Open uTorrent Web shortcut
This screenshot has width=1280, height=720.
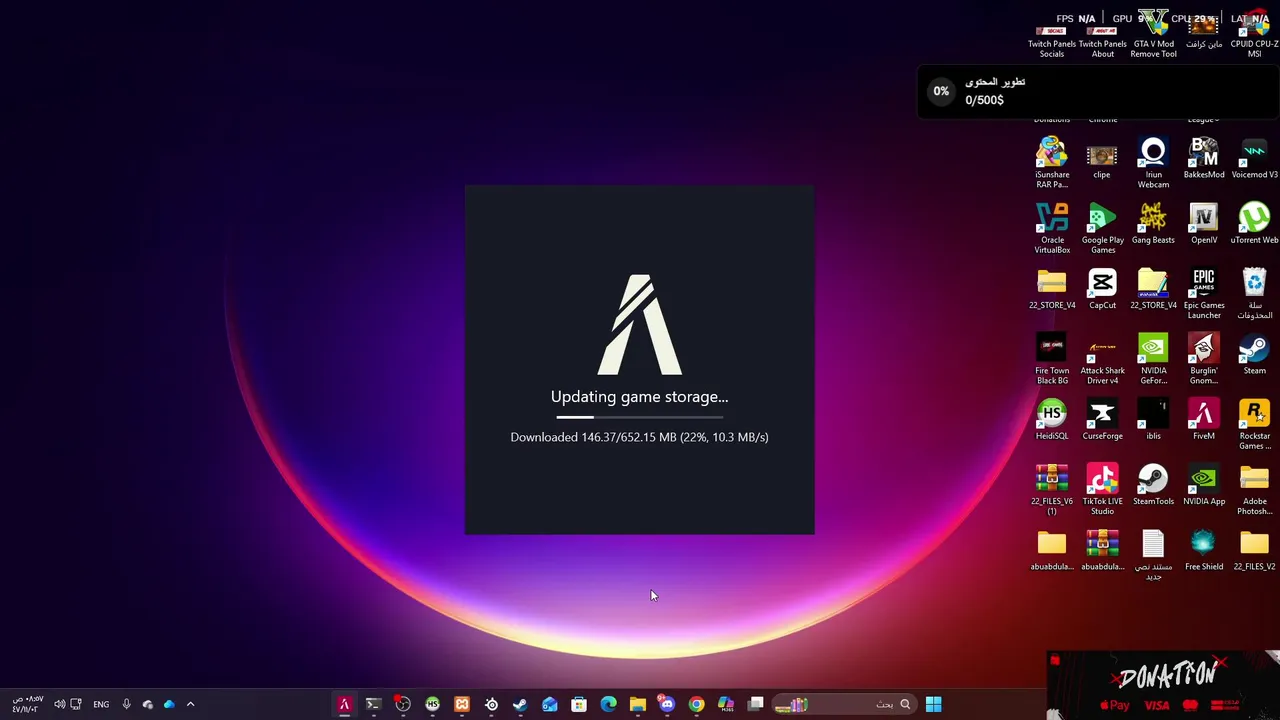(x=1254, y=224)
